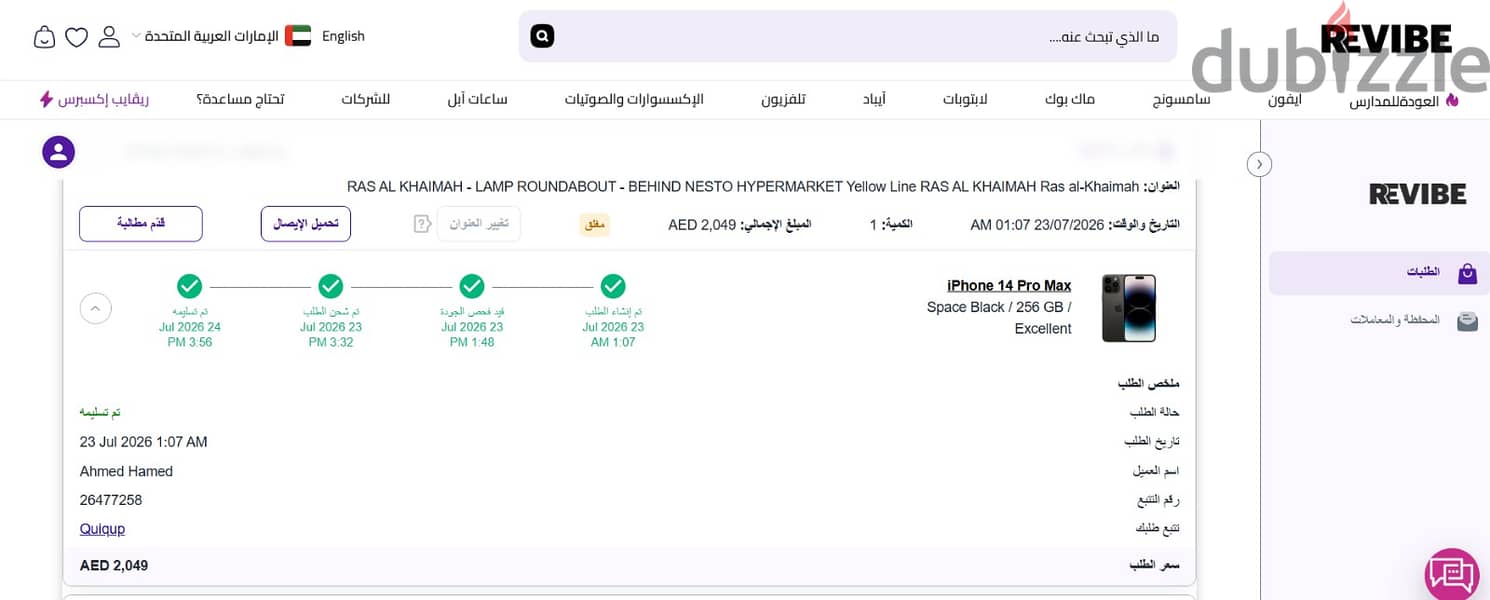The height and width of the screenshot is (600, 1490).
Task: Click the قدم مطالبة button
Action: [x=141, y=224]
